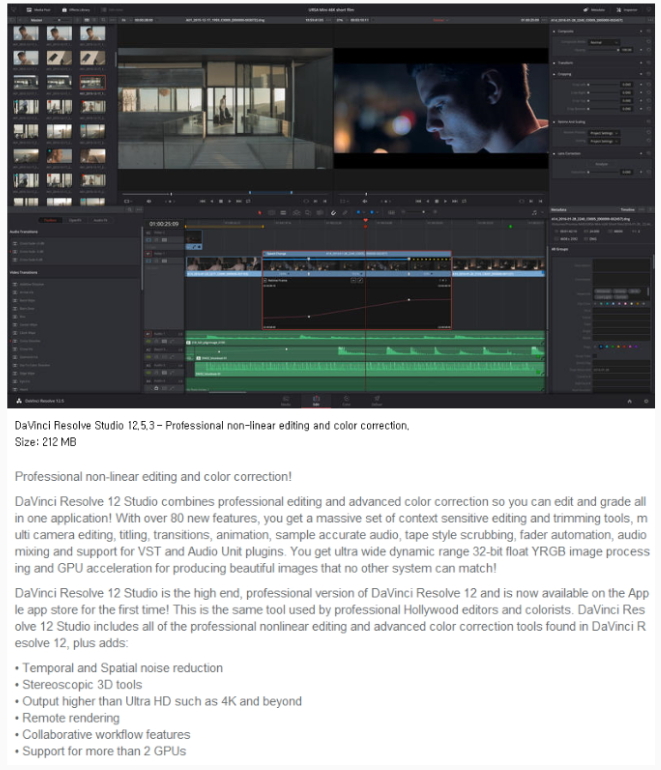Image resolution: width=661 pixels, height=770 pixels.
Task: Click the red playhead marker on timeline ruler
Action: pyautogui.click(x=365, y=221)
